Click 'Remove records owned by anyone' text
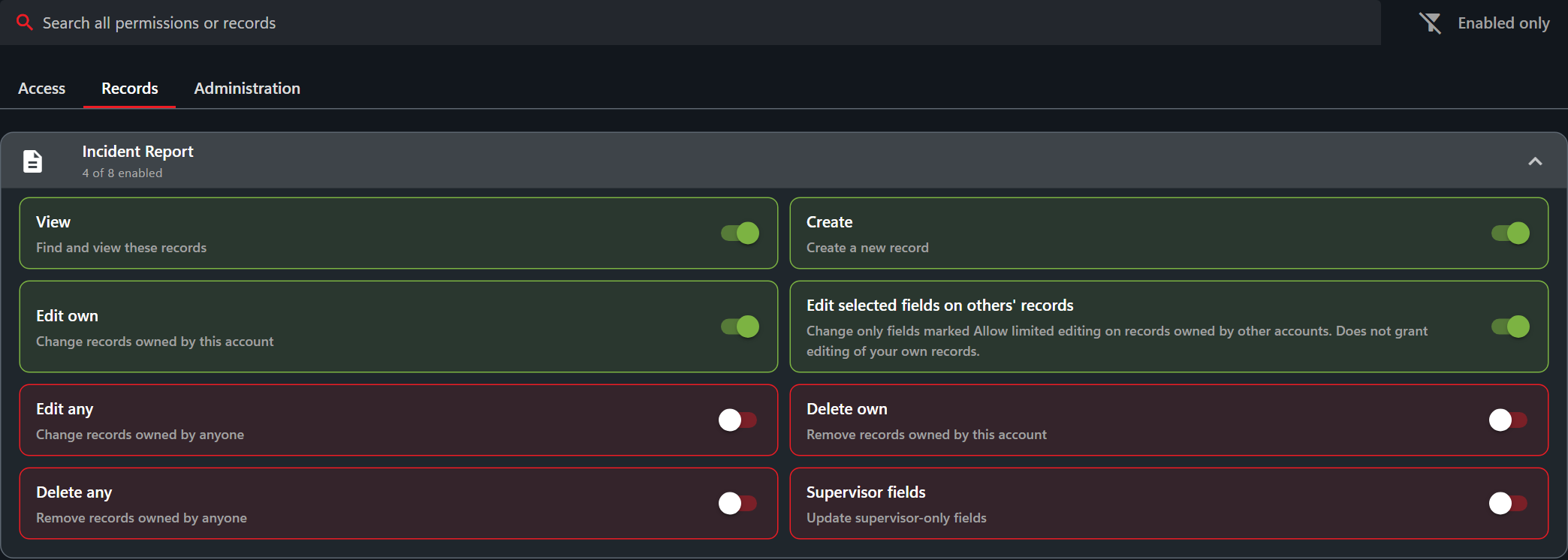Screen dimensions: 1568x560 pos(141,518)
